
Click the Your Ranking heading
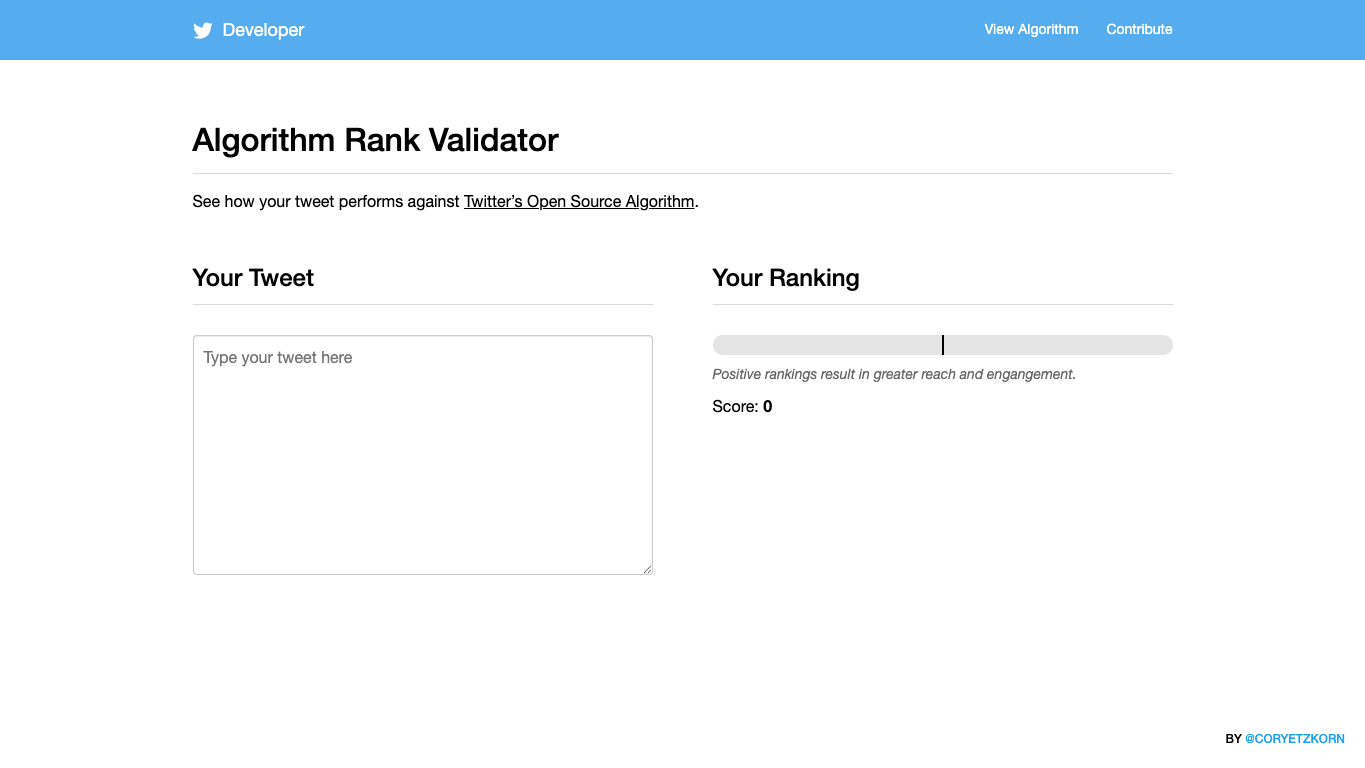pos(786,278)
